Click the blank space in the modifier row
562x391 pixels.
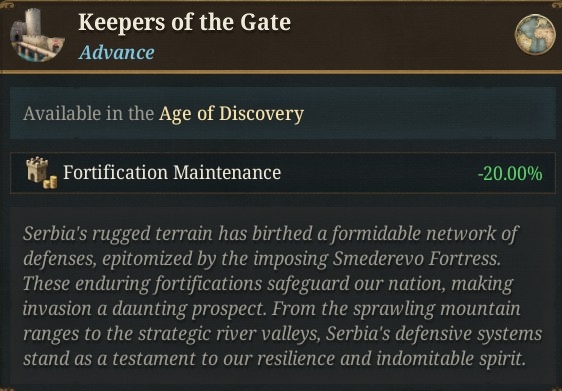click(379, 173)
